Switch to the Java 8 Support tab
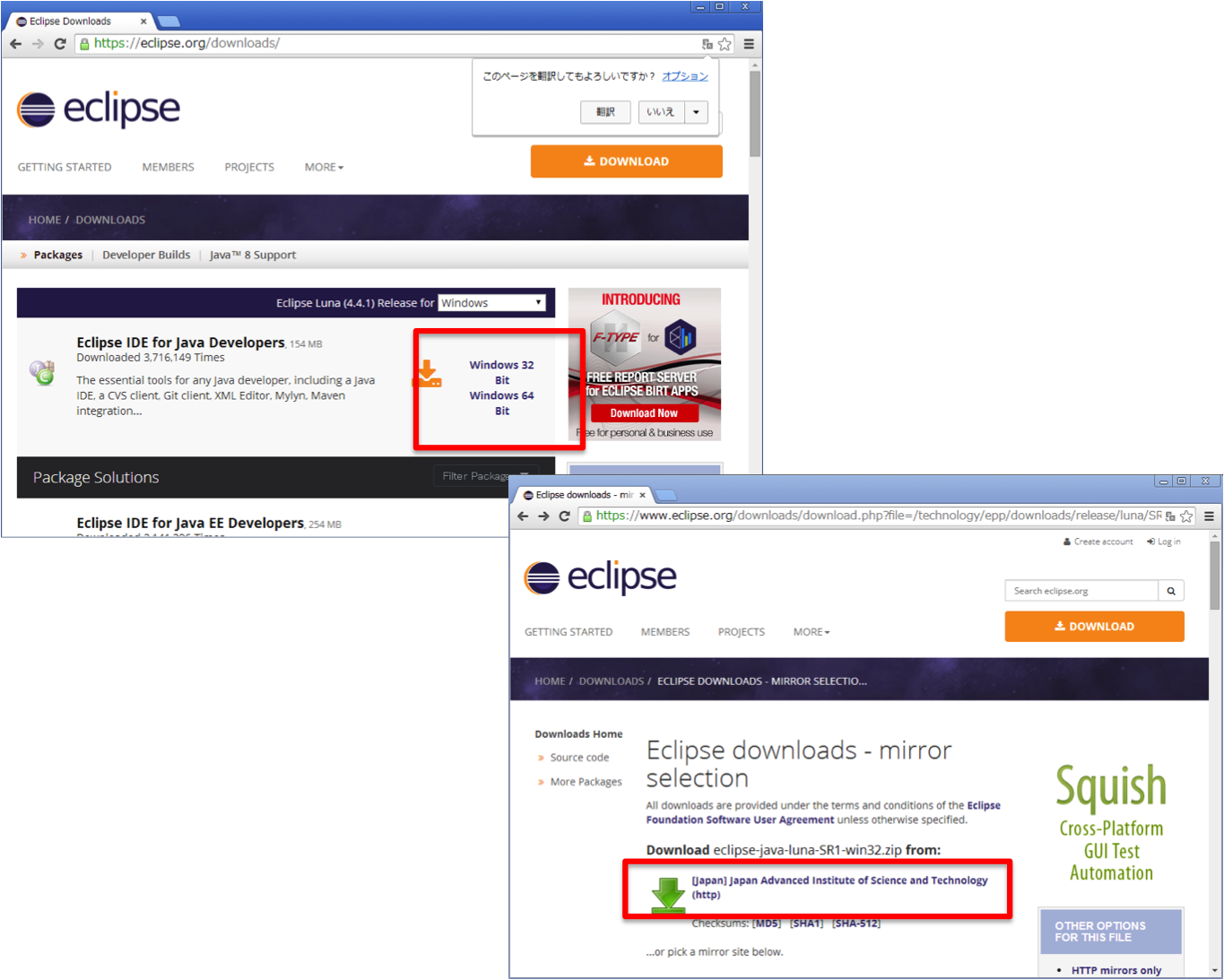This screenshot has width=1224, height=980. tap(253, 255)
